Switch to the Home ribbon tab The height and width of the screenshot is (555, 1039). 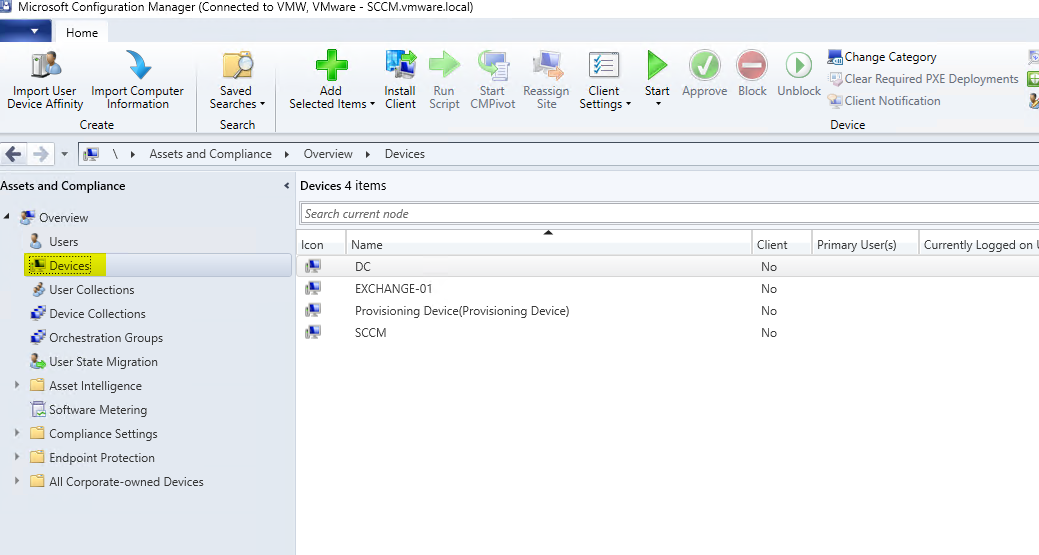(x=82, y=32)
